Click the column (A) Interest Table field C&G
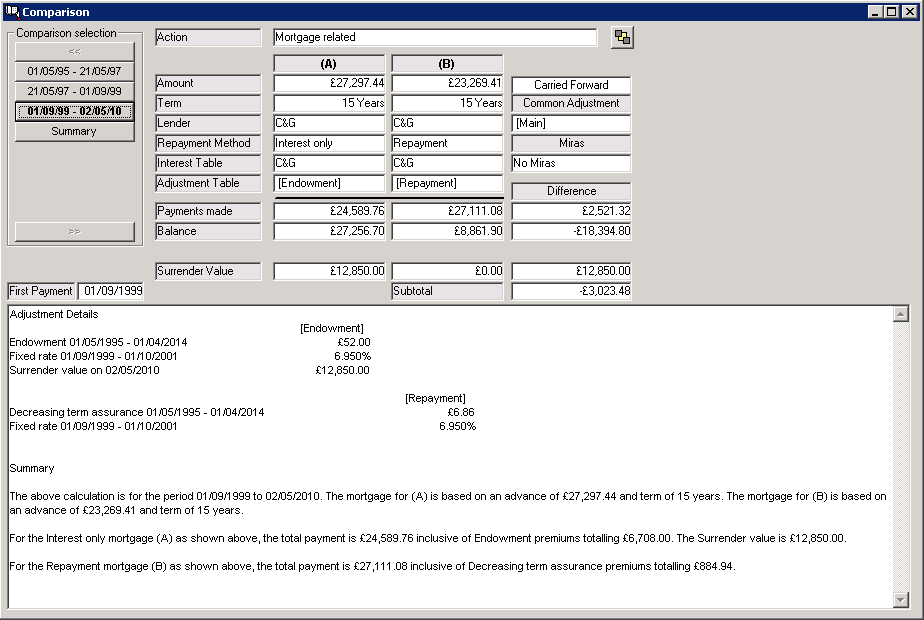The height and width of the screenshot is (620, 924). pos(329,163)
